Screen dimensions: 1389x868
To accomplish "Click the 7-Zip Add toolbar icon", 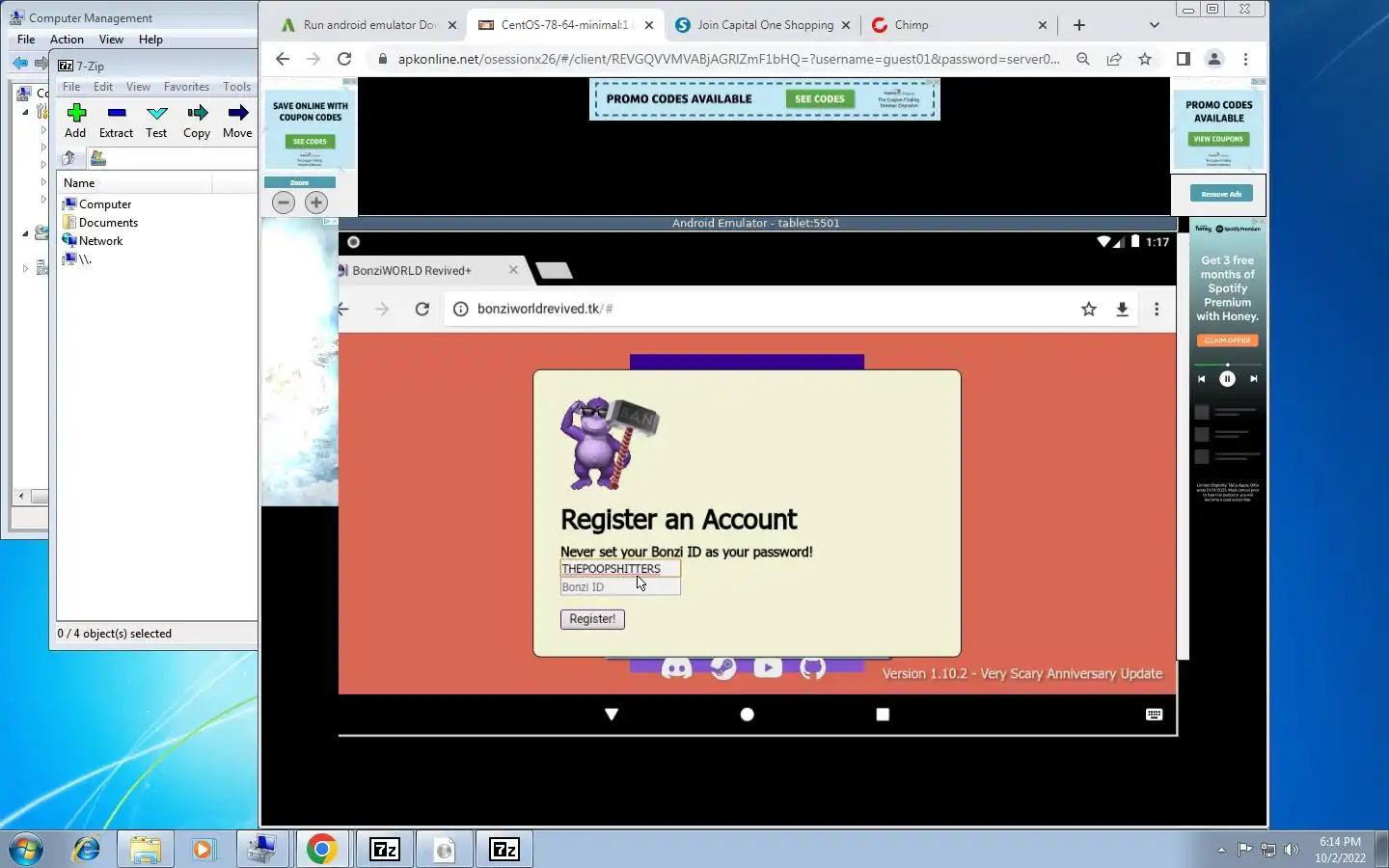I will coord(76,114).
